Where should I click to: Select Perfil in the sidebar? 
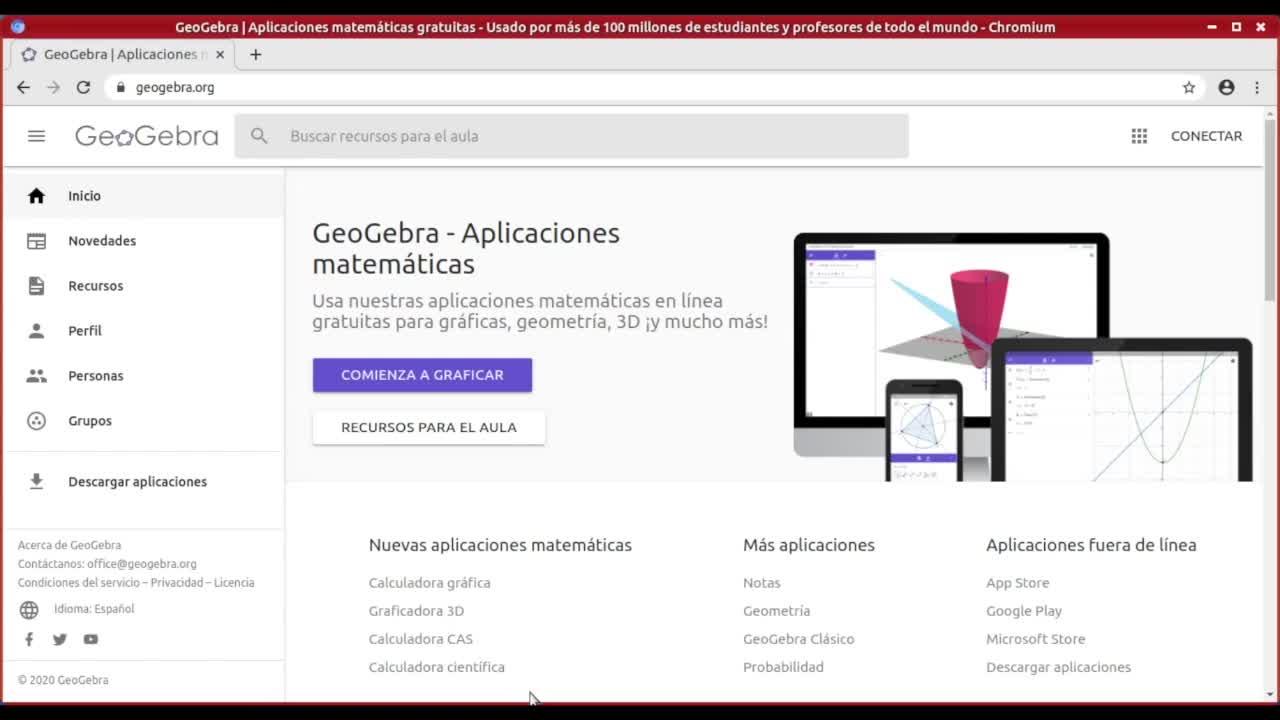[144, 331]
